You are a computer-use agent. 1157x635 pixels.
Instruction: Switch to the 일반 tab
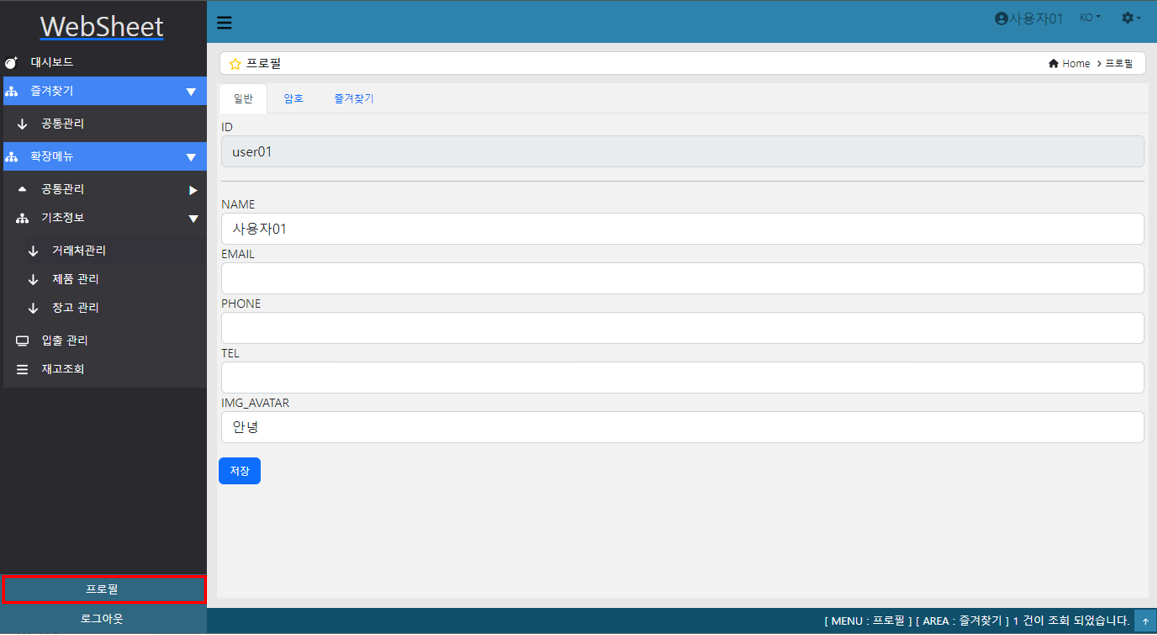[243, 99]
